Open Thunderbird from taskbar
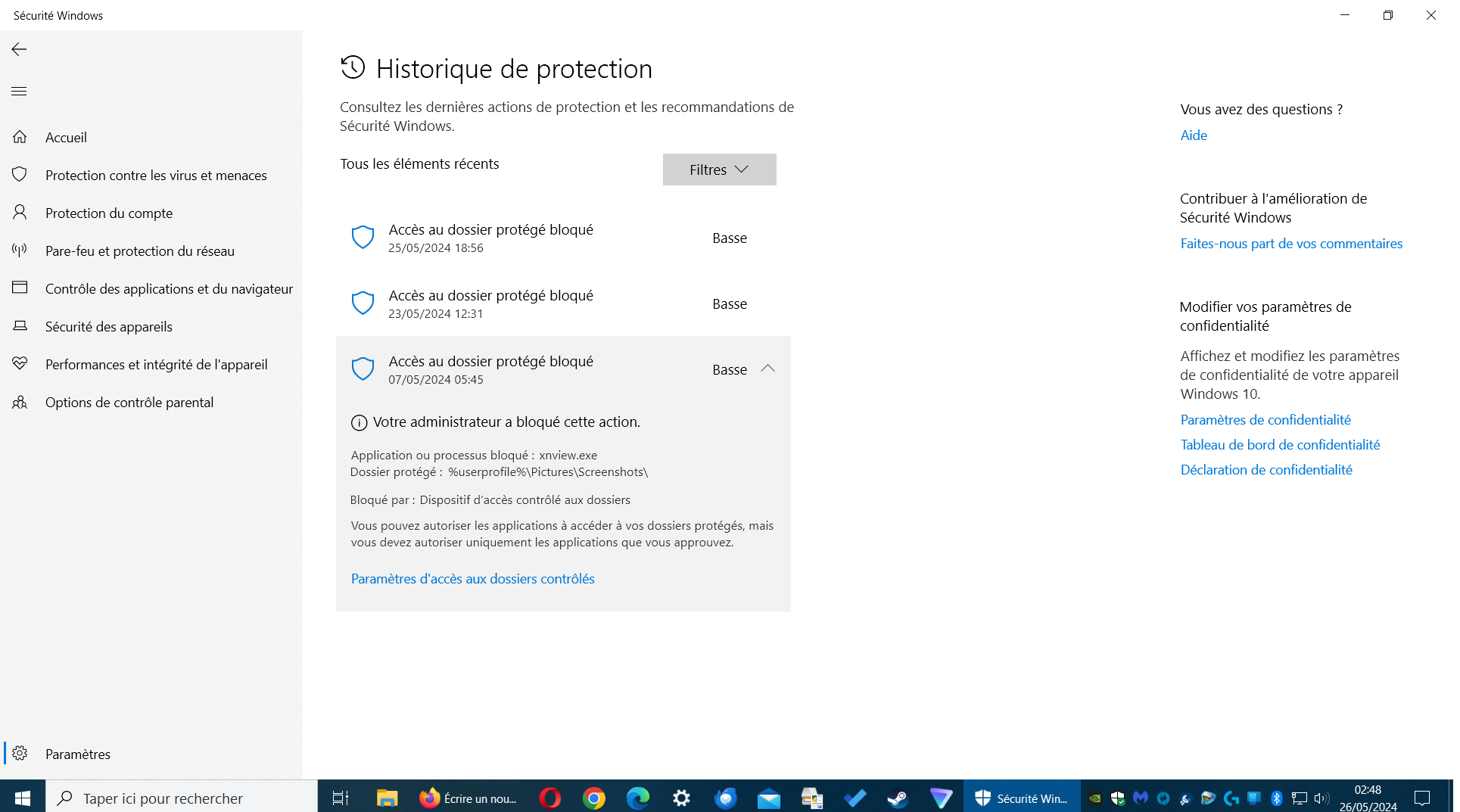 click(x=725, y=798)
